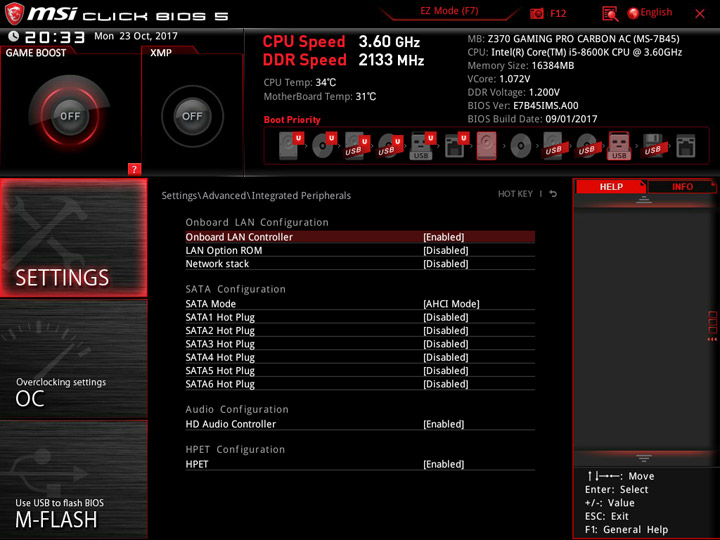Switch to the INFO tab
This screenshot has height=540, width=720.
[x=682, y=186]
